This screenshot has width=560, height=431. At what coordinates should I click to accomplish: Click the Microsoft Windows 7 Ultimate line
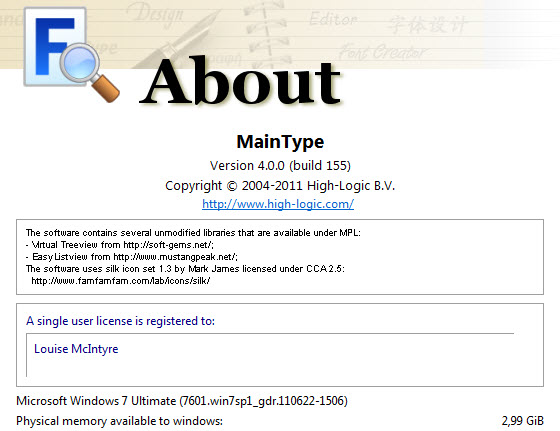coord(182,401)
